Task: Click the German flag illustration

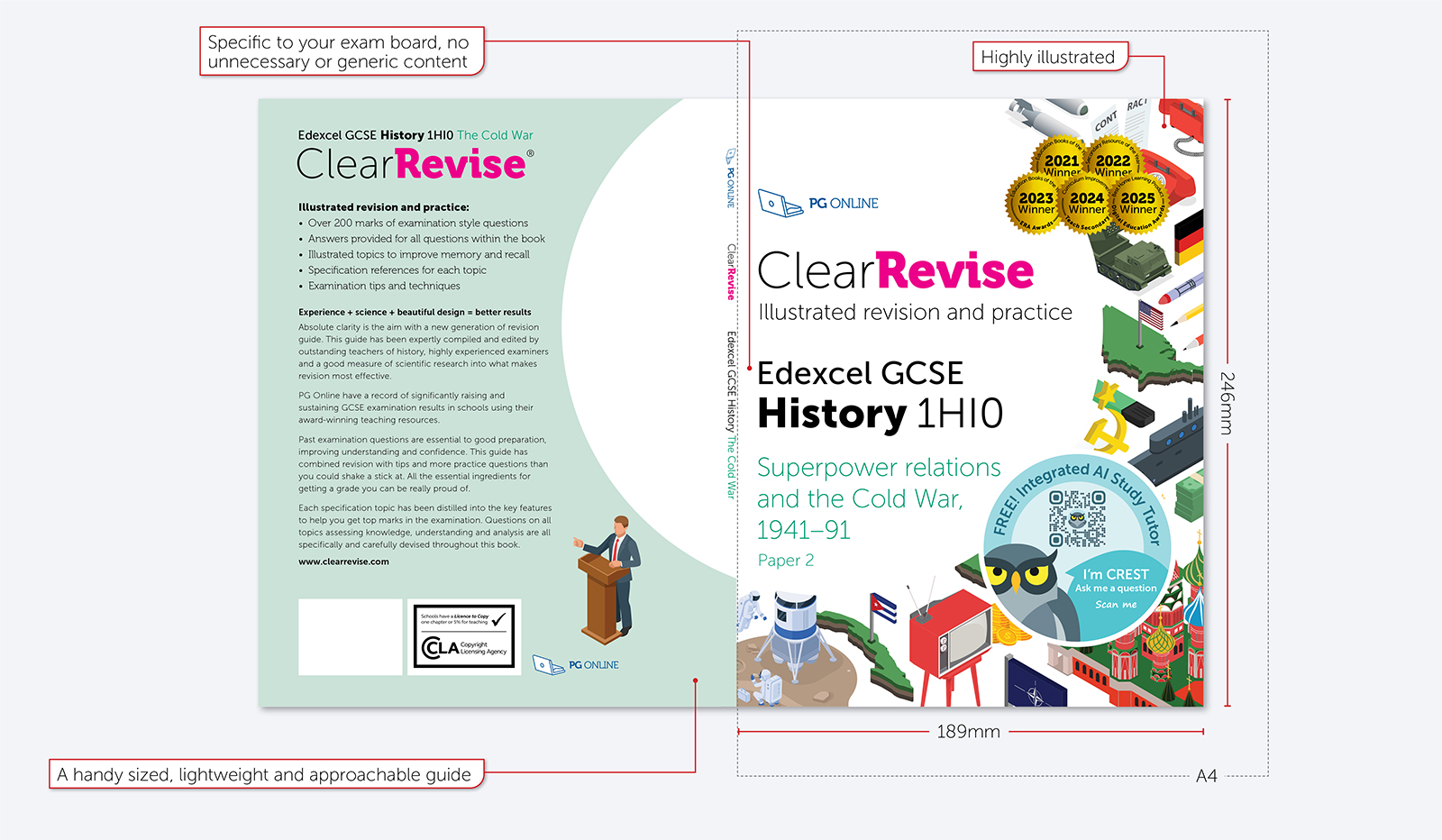Action: (1189, 236)
